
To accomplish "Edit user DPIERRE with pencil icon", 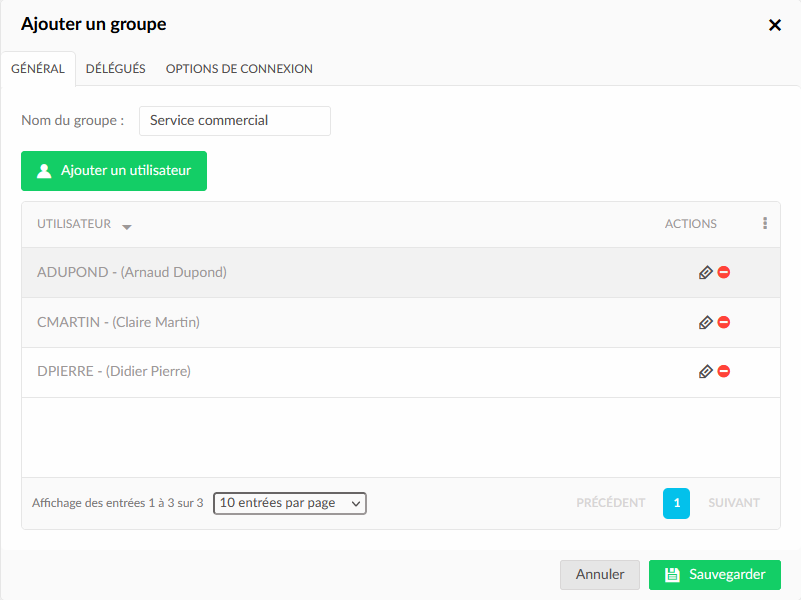I will click(705, 372).
